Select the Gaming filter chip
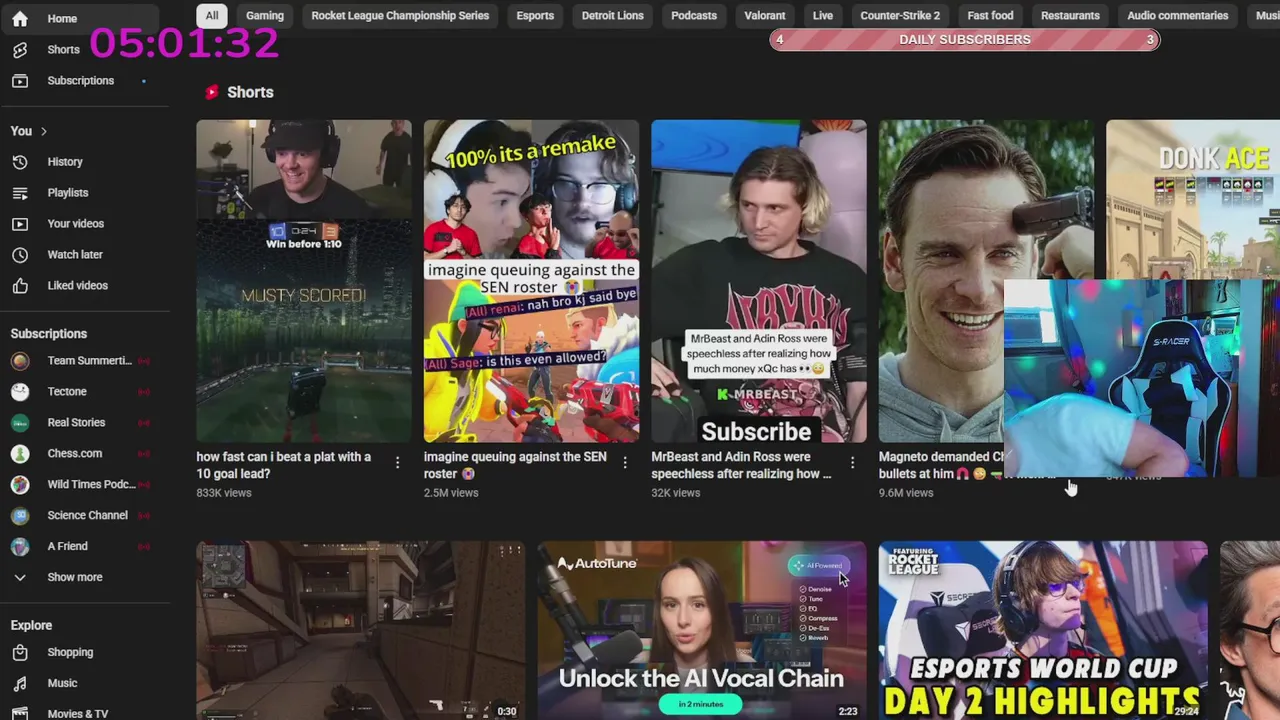Viewport: 1280px width, 720px height. (265, 15)
